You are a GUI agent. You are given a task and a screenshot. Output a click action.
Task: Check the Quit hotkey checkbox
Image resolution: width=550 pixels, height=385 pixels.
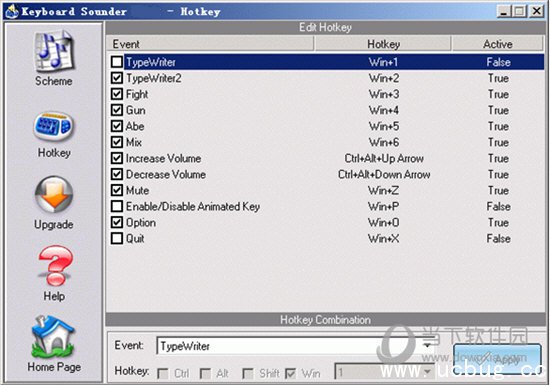(116, 238)
